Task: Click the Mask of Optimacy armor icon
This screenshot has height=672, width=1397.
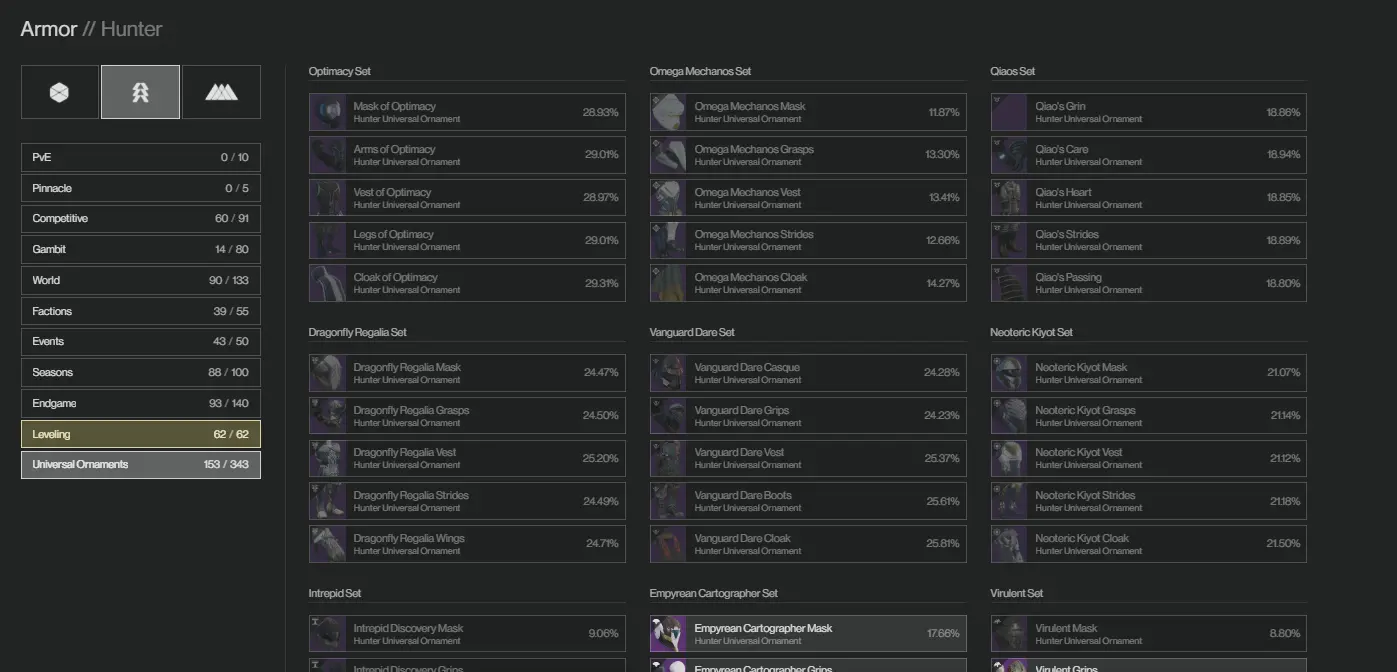Action: click(328, 112)
